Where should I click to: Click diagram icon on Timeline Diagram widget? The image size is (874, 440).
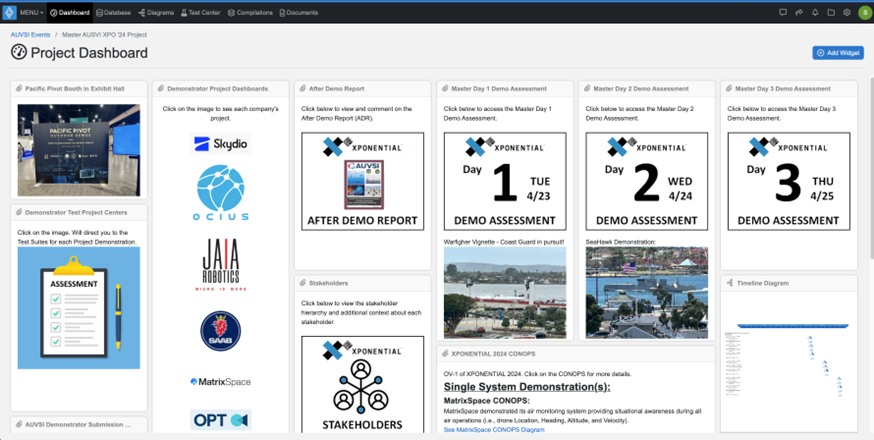[729, 283]
